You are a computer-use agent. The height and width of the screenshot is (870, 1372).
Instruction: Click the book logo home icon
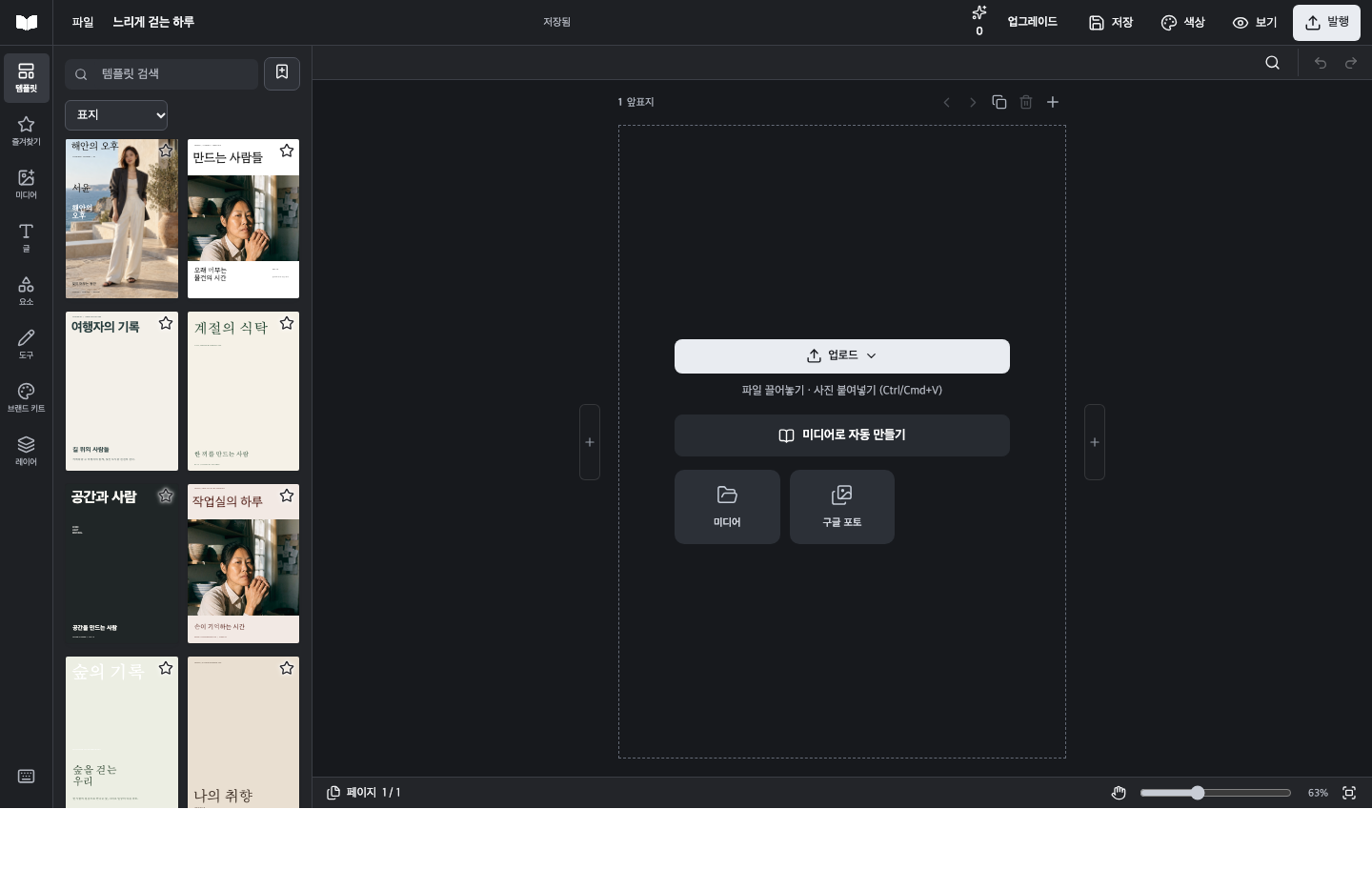27,22
